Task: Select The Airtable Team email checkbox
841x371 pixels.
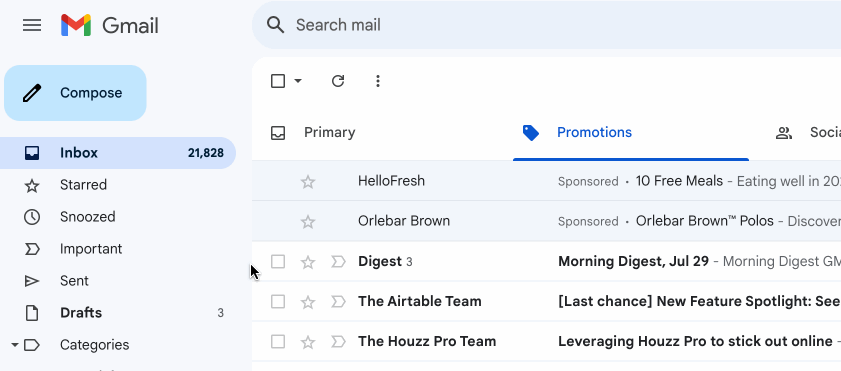Action: (278, 302)
